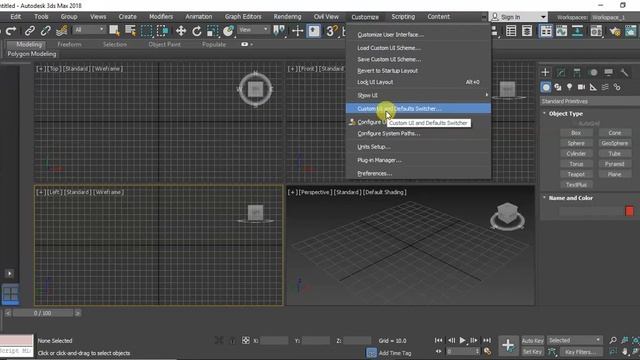Open the Display command panel tab
The image size is (640, 360).
(609, 73)
